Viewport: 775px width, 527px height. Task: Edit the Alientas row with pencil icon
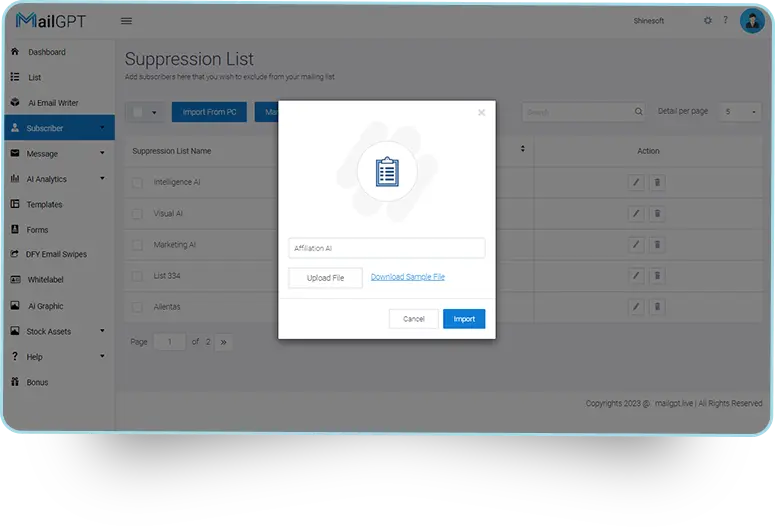pyautogui.click(x=636, y=306)
